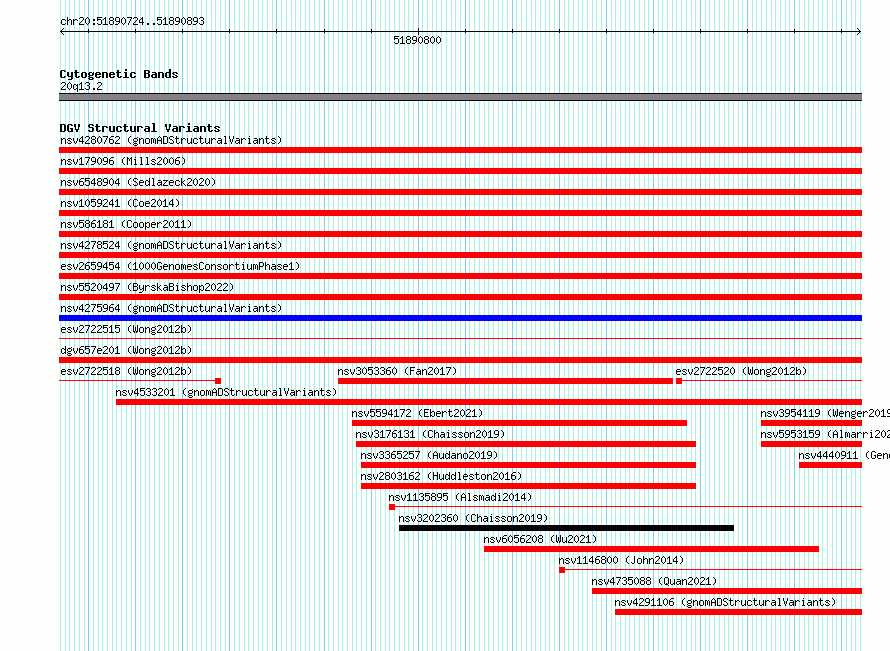890x651 pixels.
Task: Click the small red nsv1135895 start block
Action: coord(392,507)
